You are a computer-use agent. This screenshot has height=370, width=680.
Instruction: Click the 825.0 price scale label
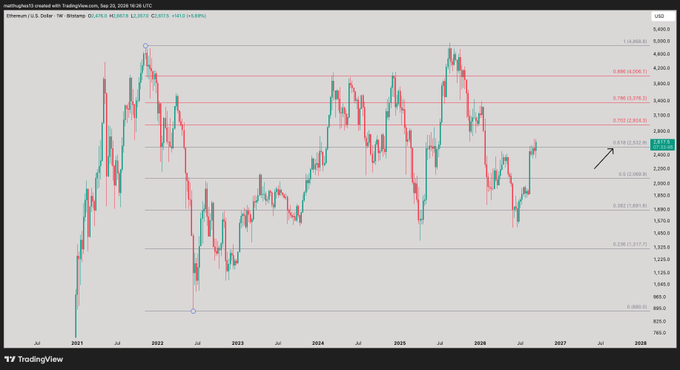(660, 321)
